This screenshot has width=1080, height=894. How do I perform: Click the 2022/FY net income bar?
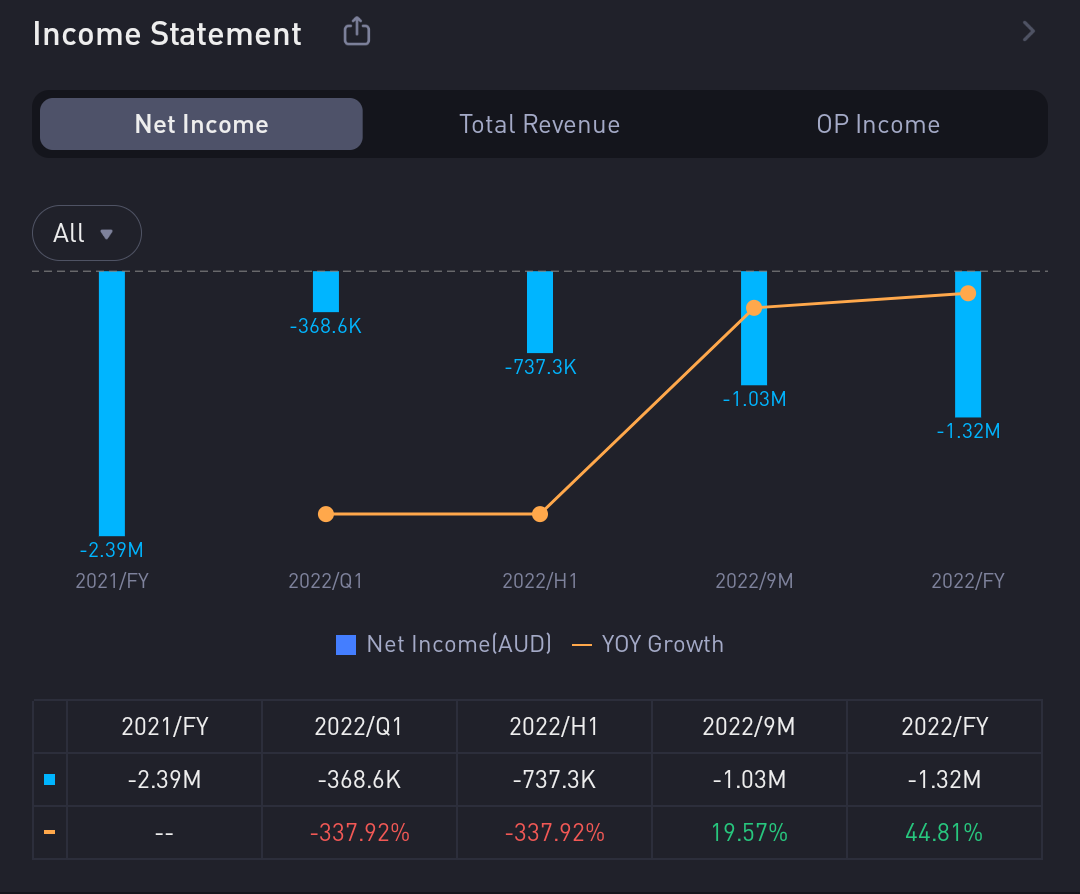pyautogui.click(x=968, y=344)
